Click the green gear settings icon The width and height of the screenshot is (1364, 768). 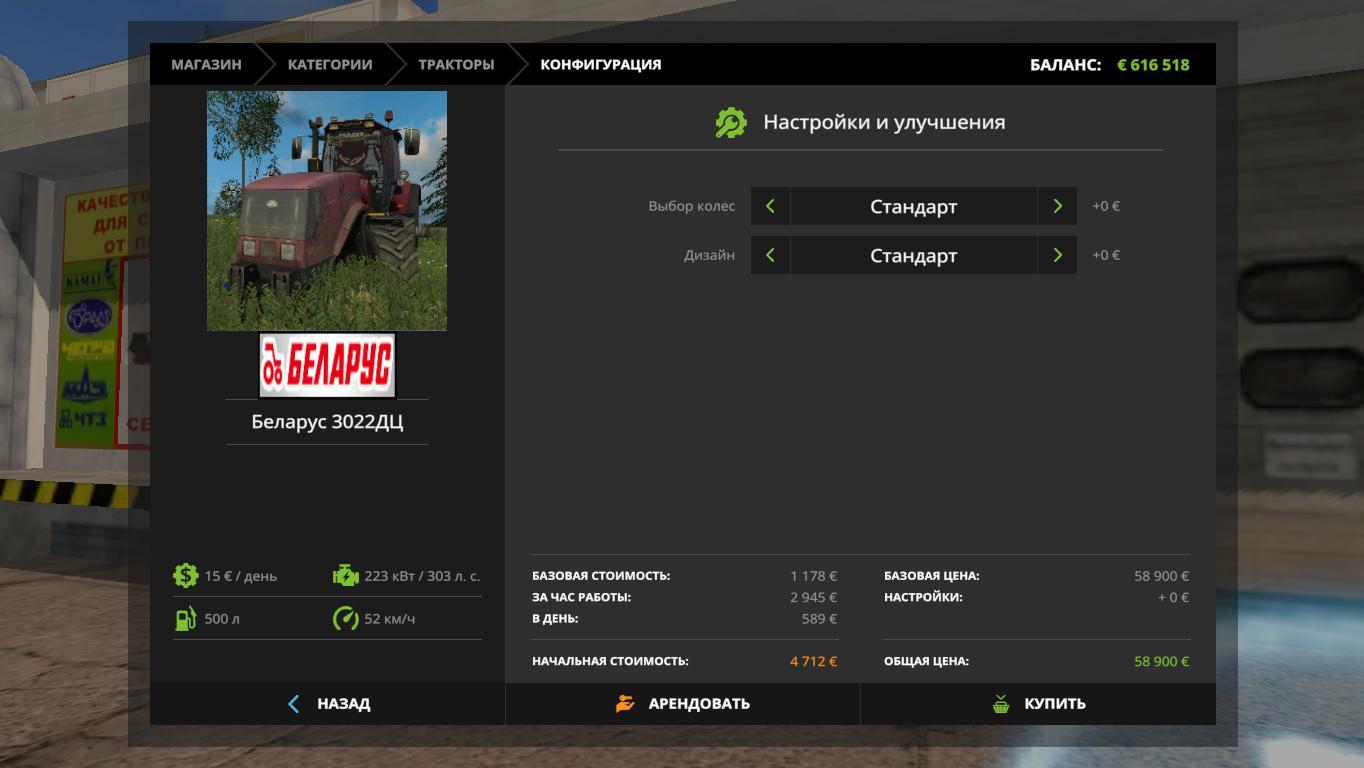pos(731,123)
